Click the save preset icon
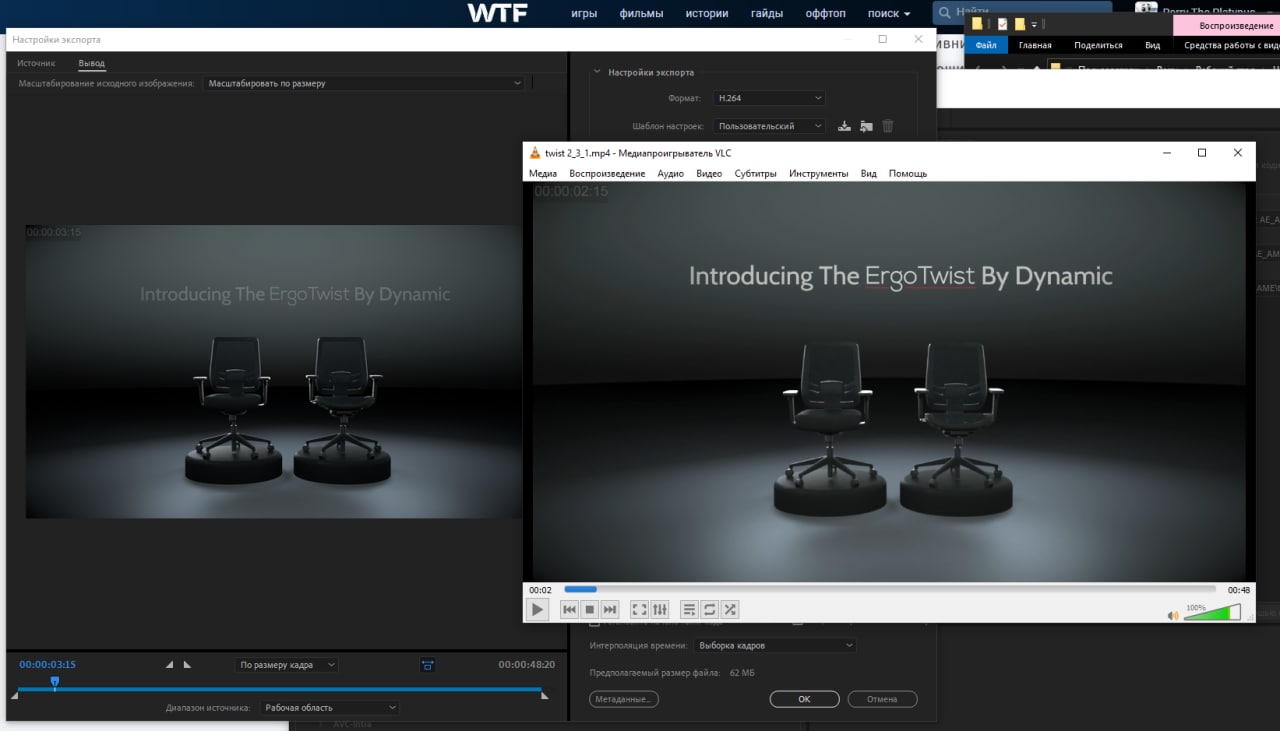 click(x=844, y=126)
